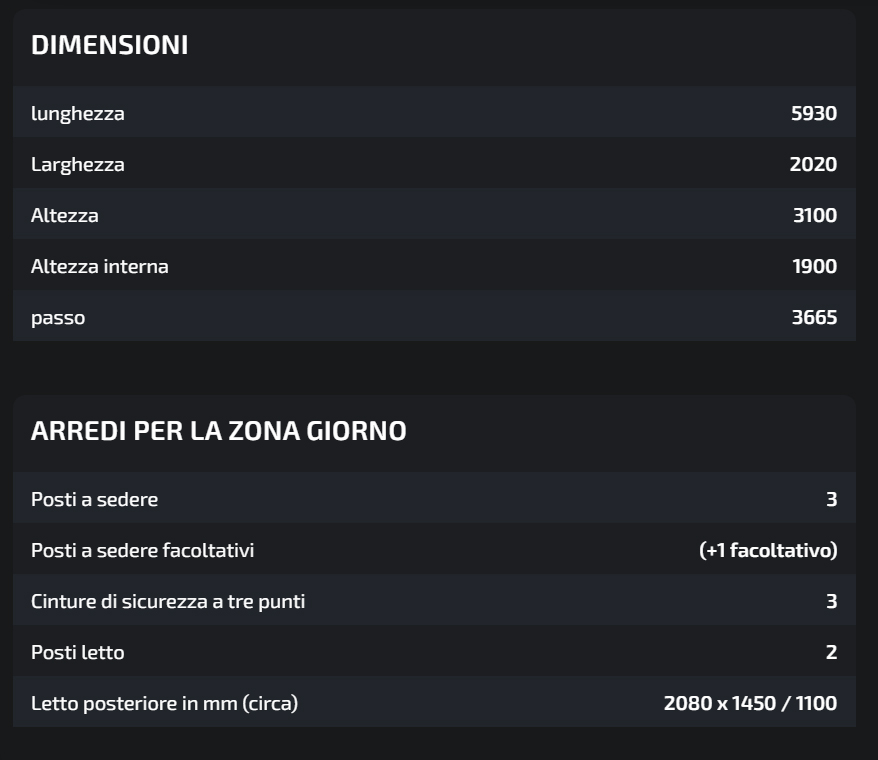Select the Posti letto row label
The image size is (878, 760).
[78, 652]
